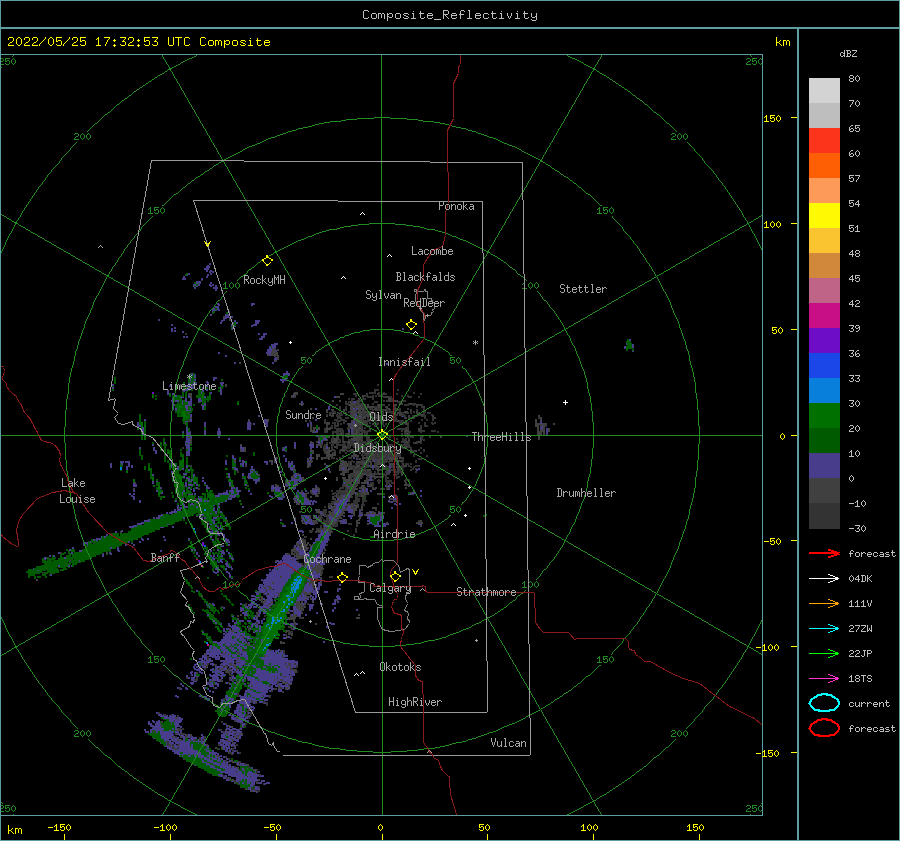The width and height of the screenshot is (900, 841).
Task: Click the Sundre city label
Action: 303,414
